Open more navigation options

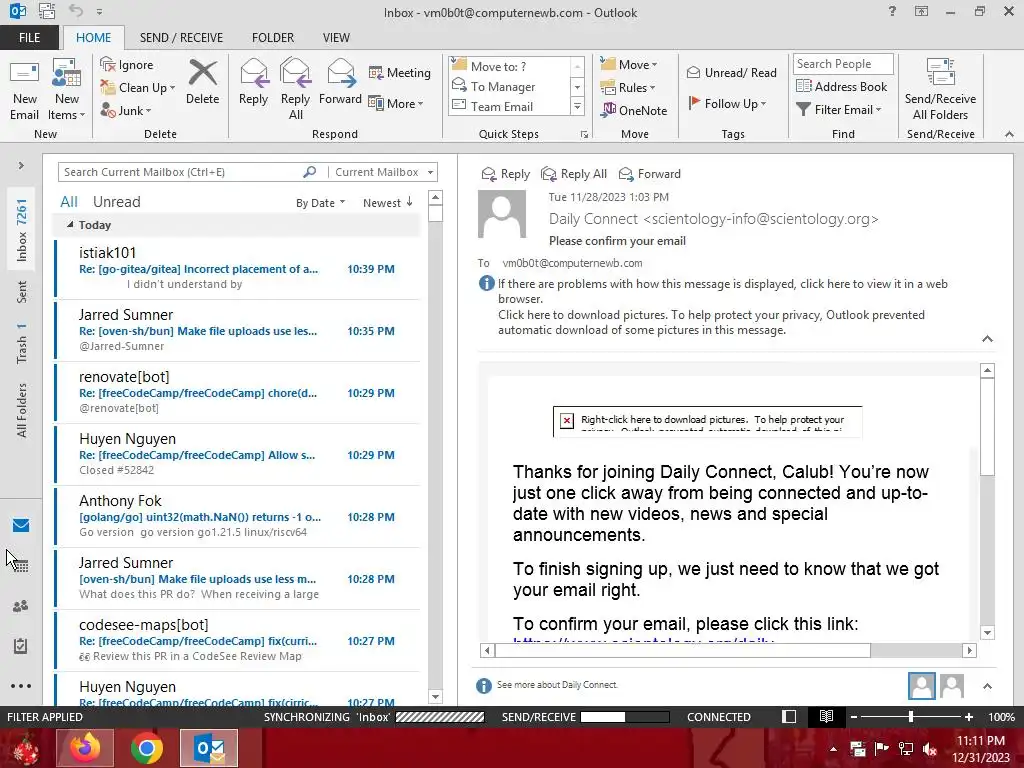[21, 686]
